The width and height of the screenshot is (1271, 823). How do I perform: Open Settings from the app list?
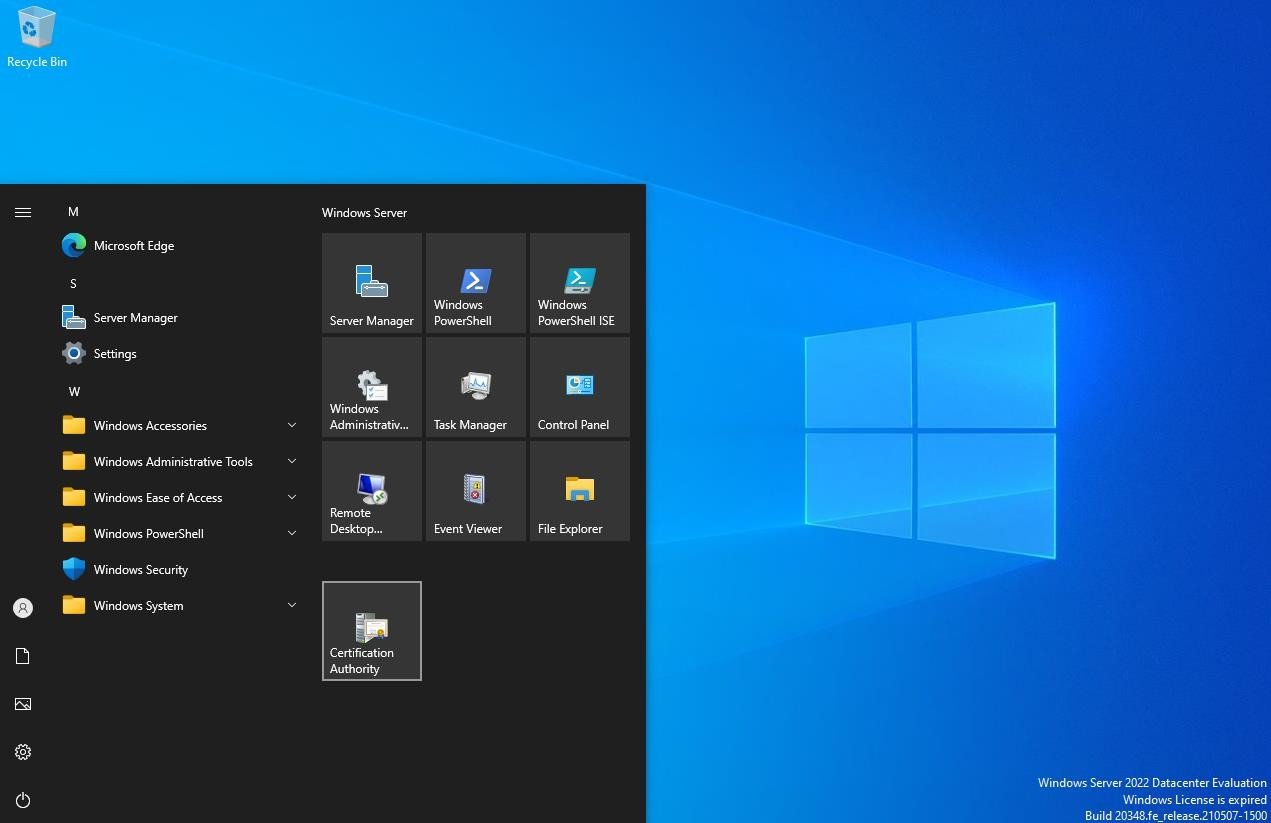(x=181, y=354)
